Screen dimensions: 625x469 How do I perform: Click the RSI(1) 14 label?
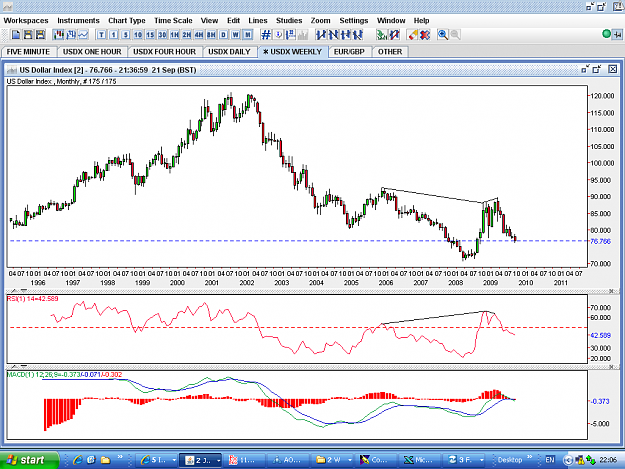point(32,299)
